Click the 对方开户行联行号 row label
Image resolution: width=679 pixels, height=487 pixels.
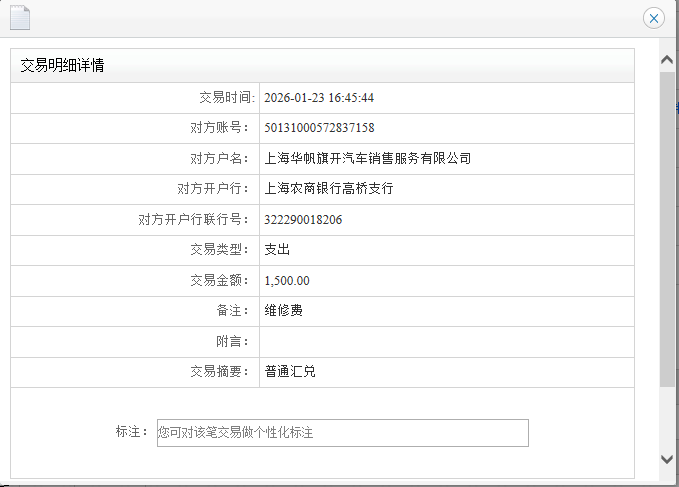(x=196, y=220)
